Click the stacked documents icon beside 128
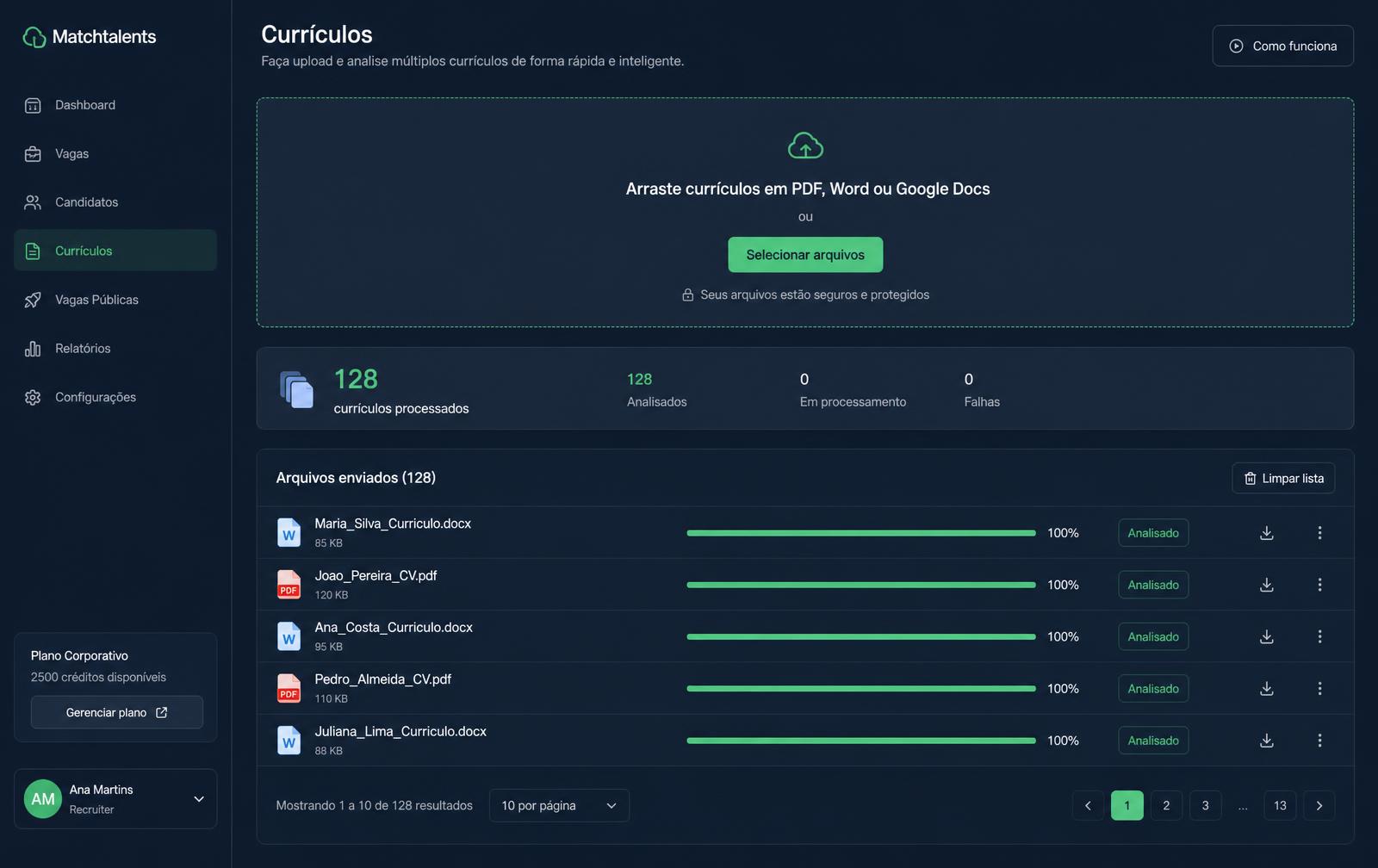The height and width of the screenshot is (868, 1378). pyautogui.click(x=297, y=389)
